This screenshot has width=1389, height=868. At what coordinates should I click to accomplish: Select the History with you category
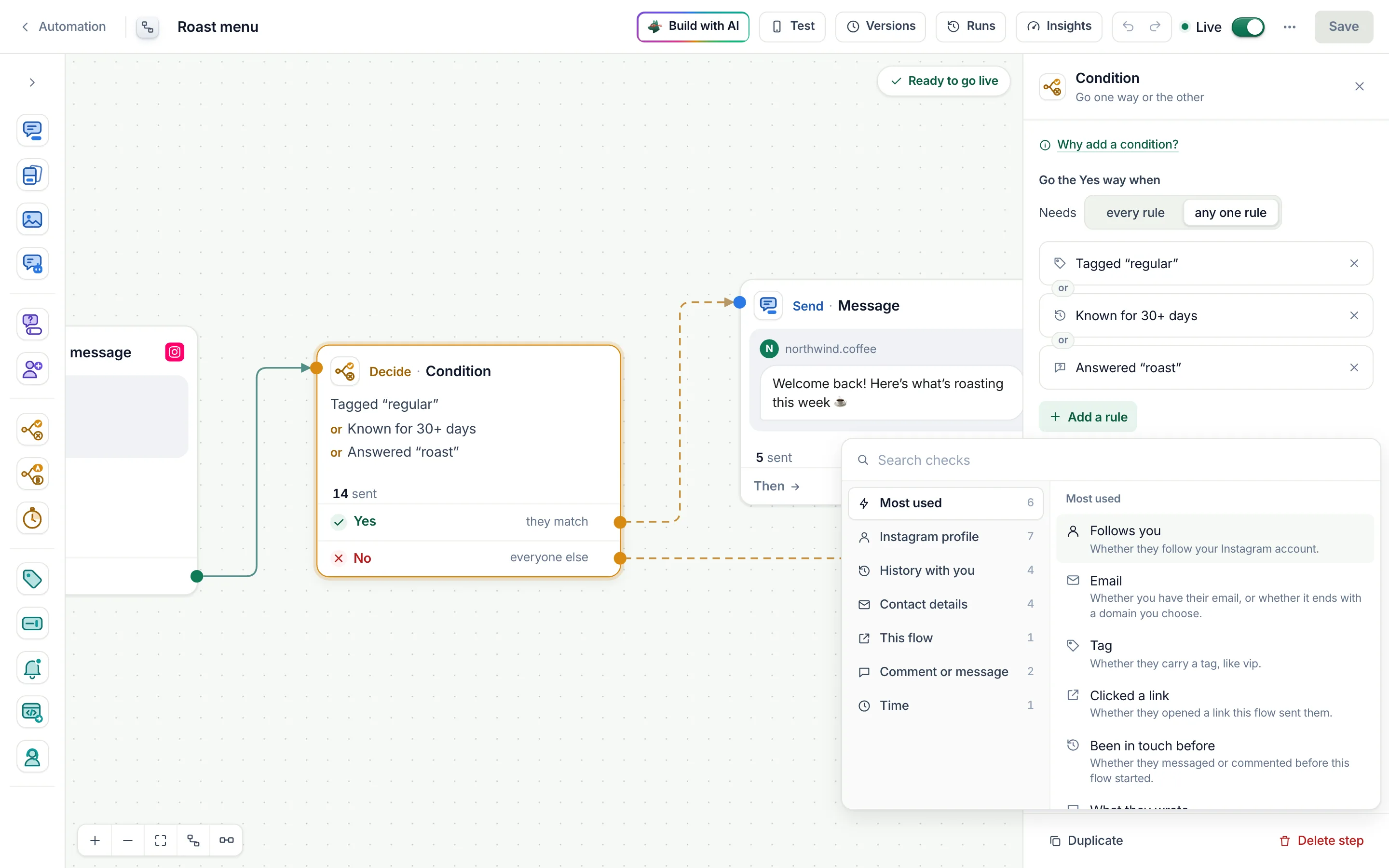945,570
